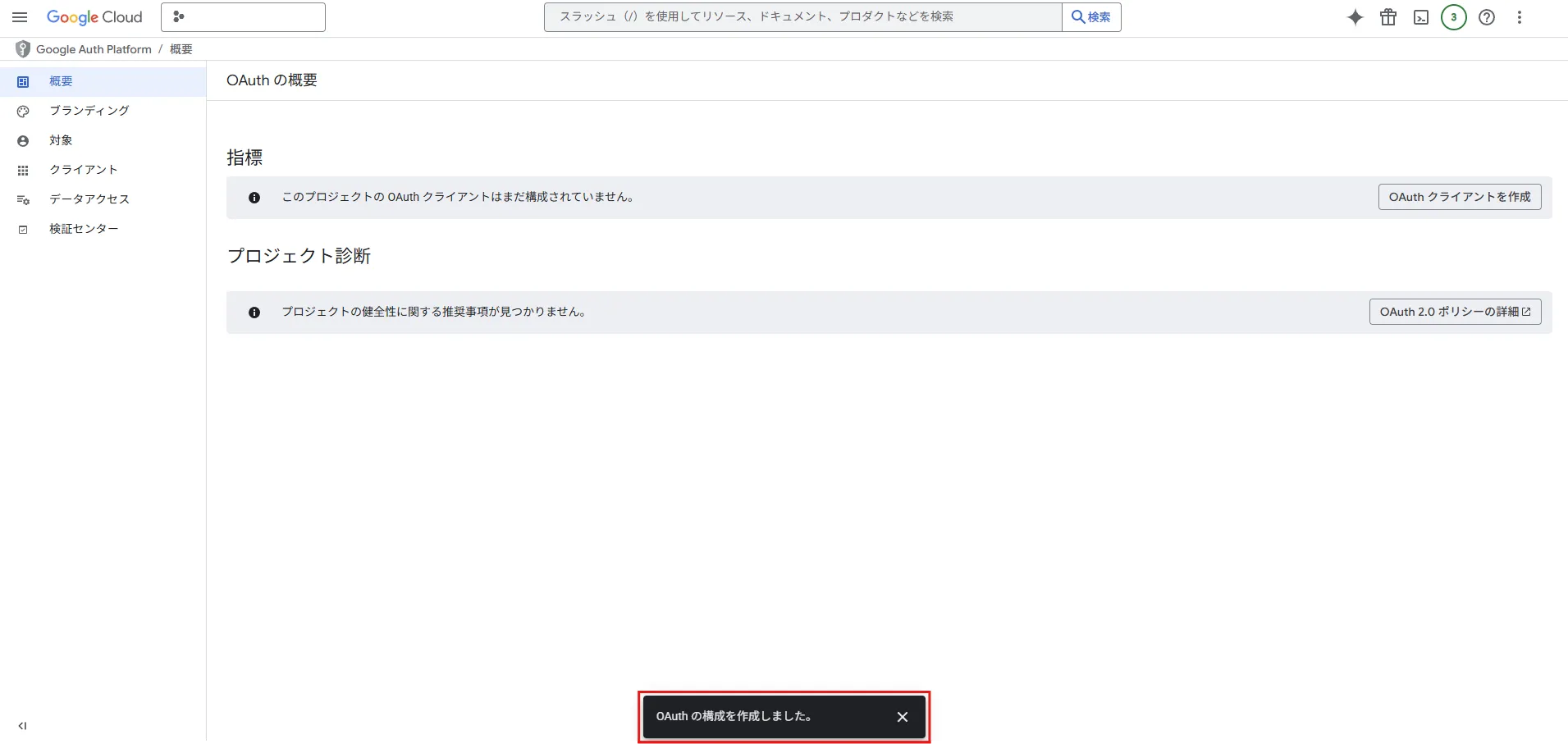Click the OAuth の構成を作成しました message text
This screenshot has height=744, width=1568.
[734, 716]
